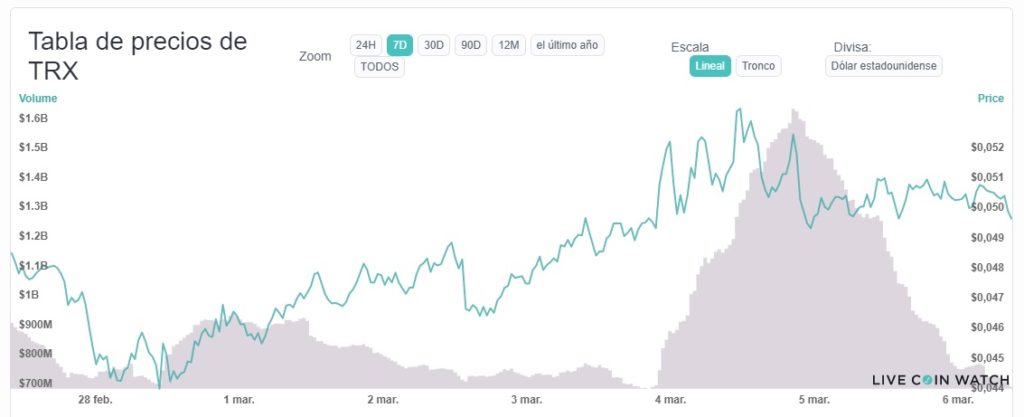Click the Volume axis label
Viewport: 1024px width, 417px height.
click(38, 98)
